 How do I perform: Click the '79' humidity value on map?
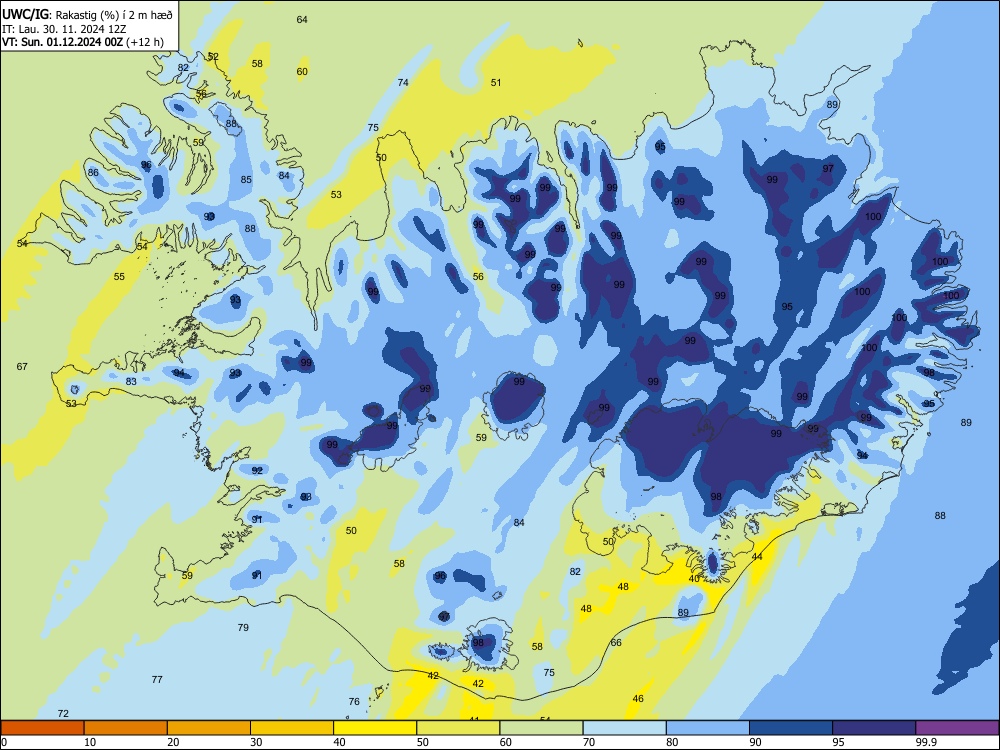(243, 628)
